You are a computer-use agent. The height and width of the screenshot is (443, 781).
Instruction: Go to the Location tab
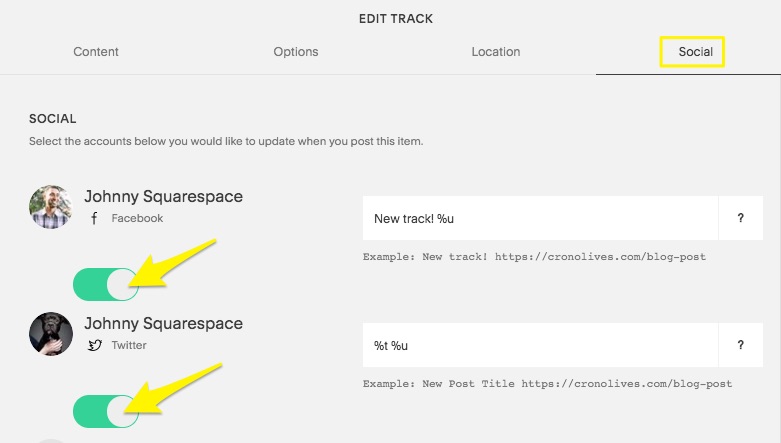496,52
